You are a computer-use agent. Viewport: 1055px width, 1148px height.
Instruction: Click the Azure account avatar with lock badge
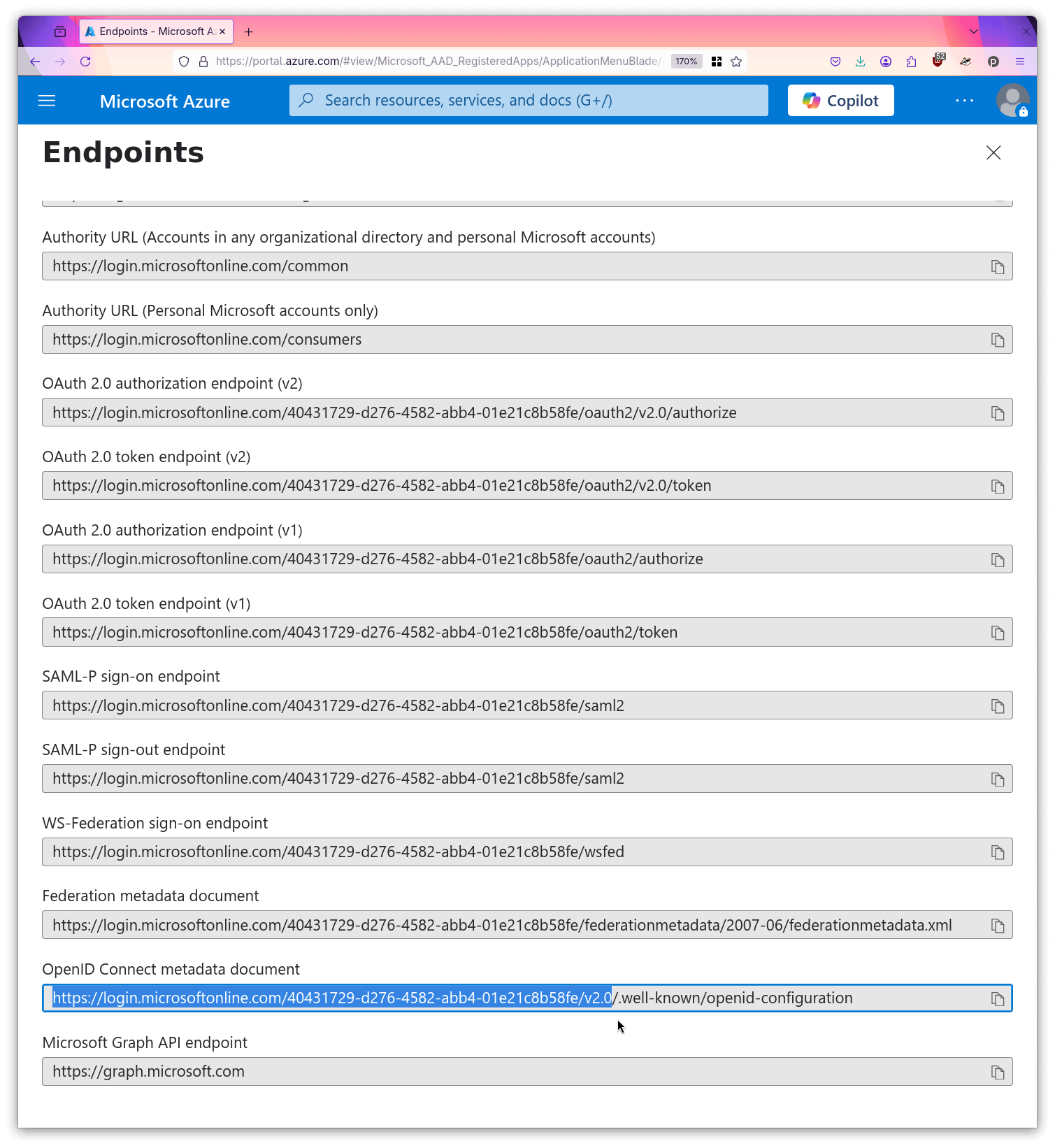(1013, 100)
